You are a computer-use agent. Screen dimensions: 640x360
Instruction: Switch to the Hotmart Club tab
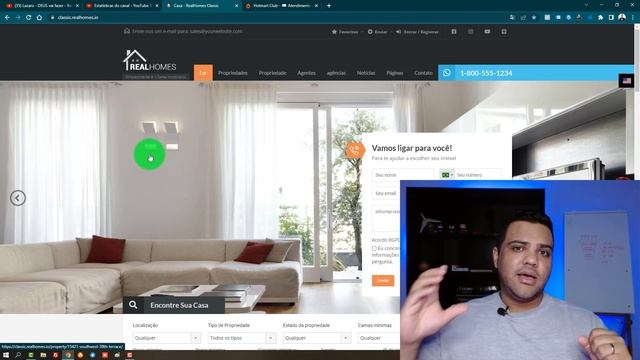[282, 6]
